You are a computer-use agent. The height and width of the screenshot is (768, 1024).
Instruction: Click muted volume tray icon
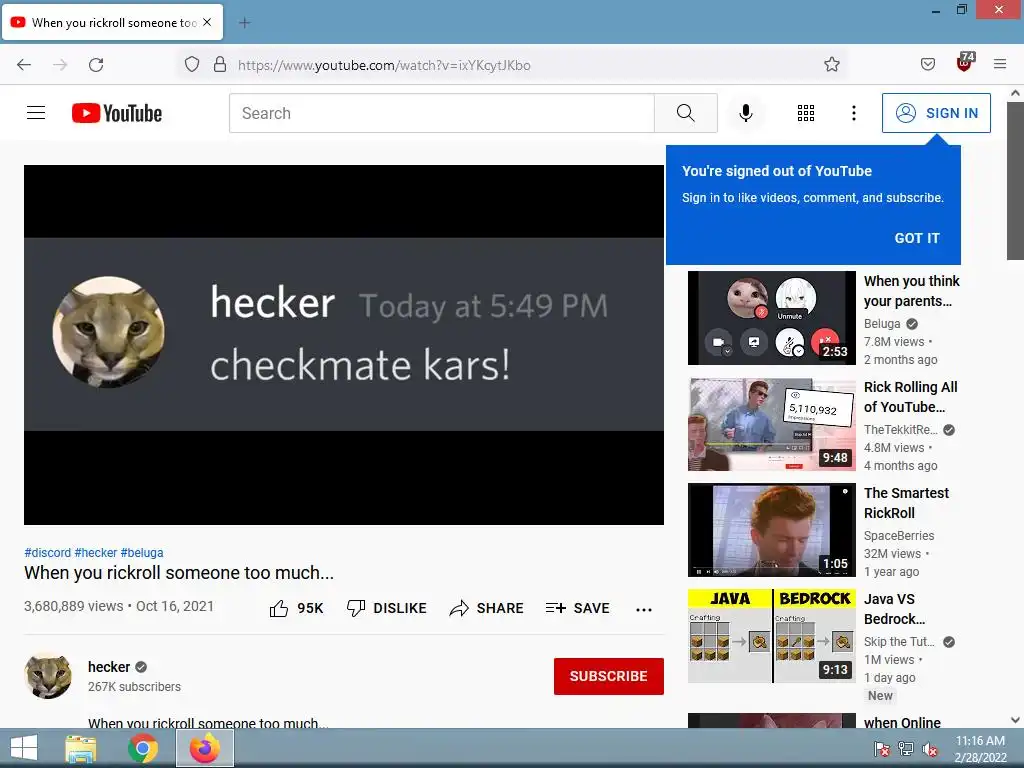coord(930,749)
